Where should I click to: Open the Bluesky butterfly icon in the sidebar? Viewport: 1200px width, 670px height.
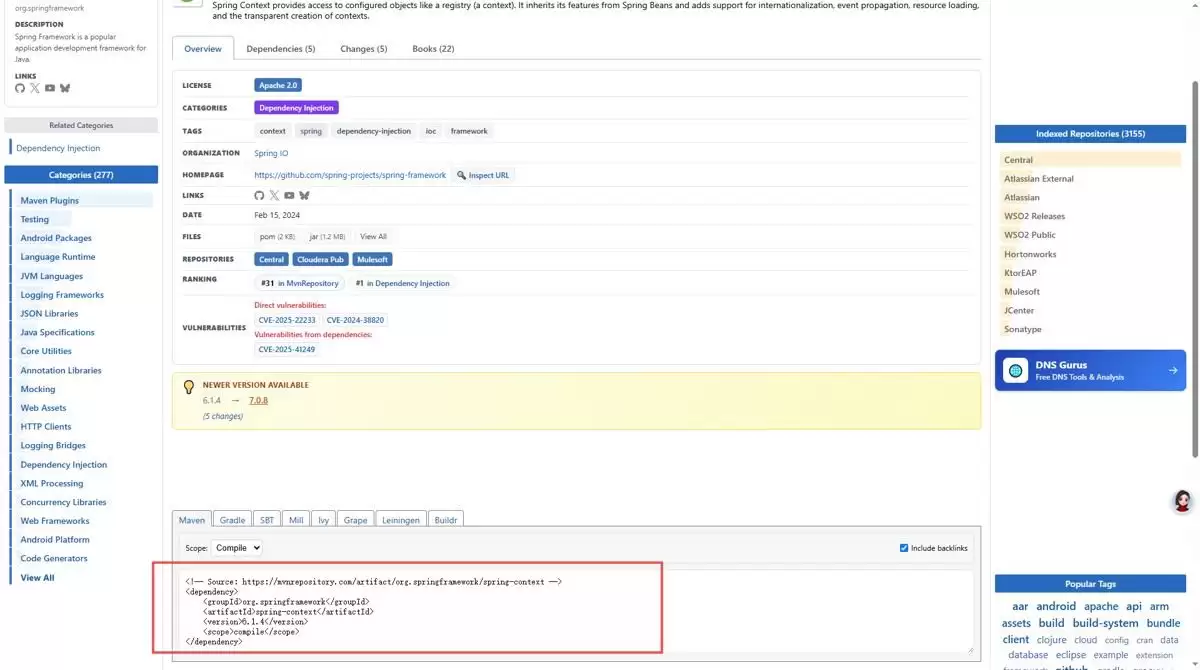pos(65,88)
